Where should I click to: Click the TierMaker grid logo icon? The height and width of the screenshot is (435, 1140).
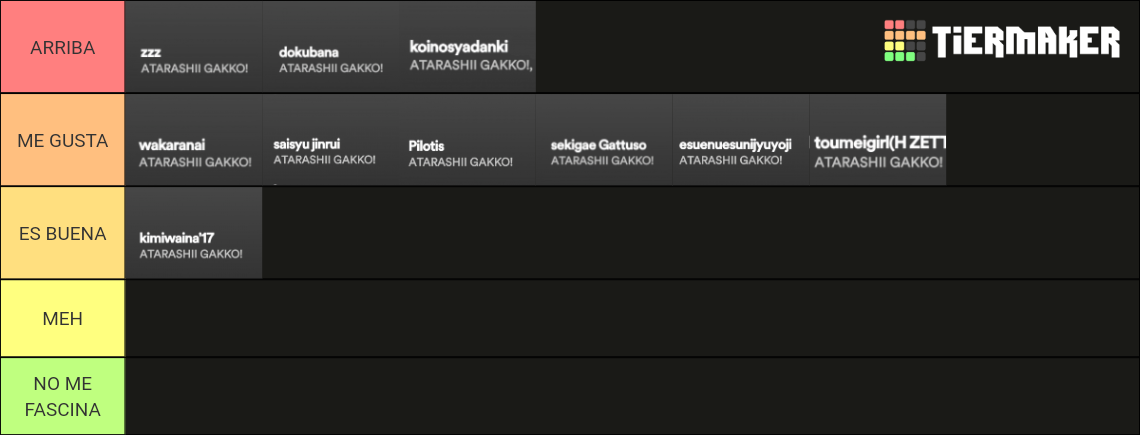click(904, 41)
